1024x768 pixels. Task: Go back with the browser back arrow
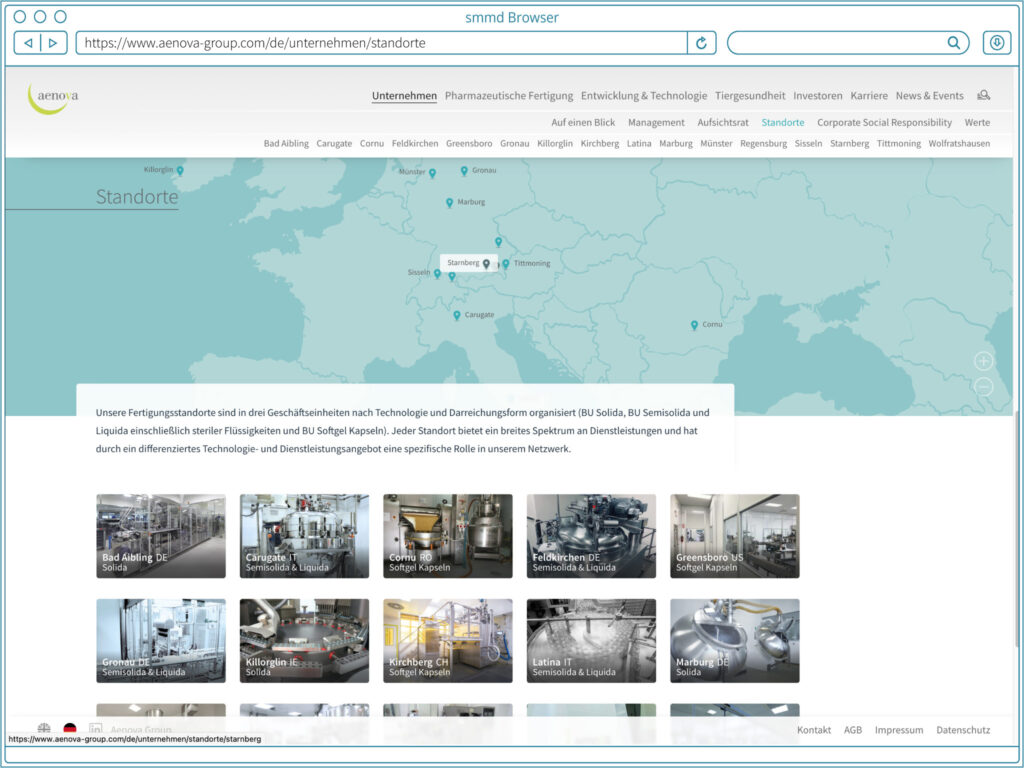(x=28, y=43)
